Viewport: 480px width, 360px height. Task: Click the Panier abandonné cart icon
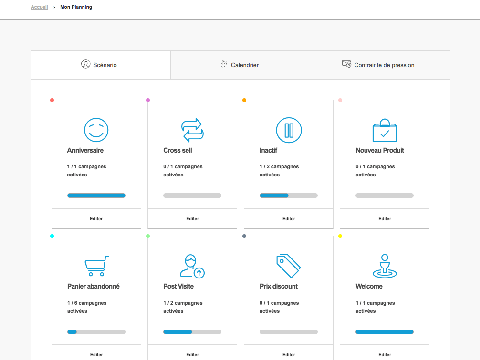96,266
